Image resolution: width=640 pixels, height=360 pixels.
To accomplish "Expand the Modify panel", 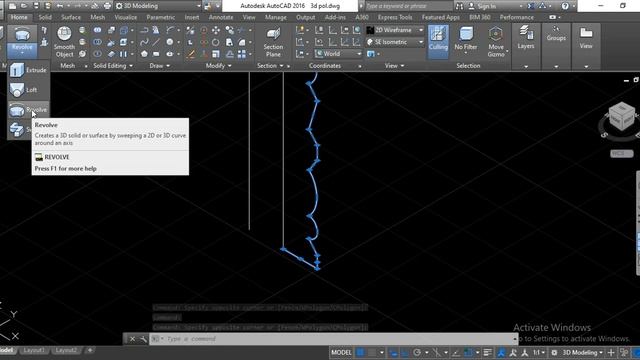I will [x=218, y=65].
